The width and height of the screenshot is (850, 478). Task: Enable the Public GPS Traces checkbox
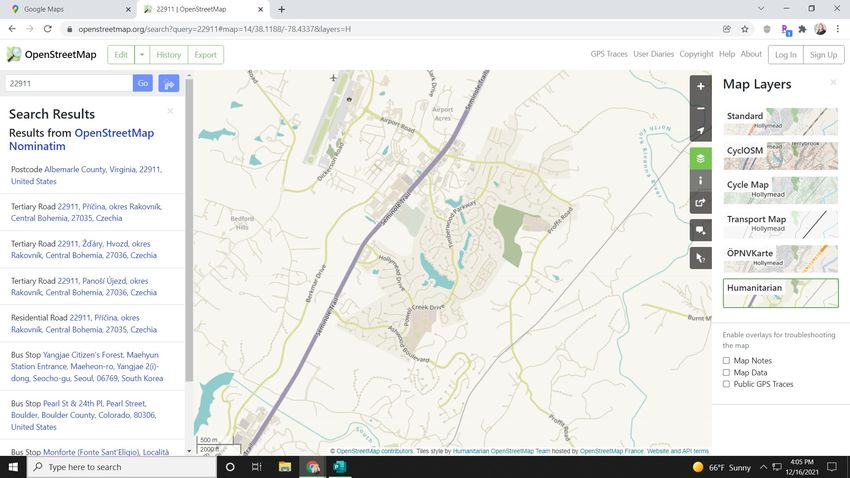pos(726,384)
